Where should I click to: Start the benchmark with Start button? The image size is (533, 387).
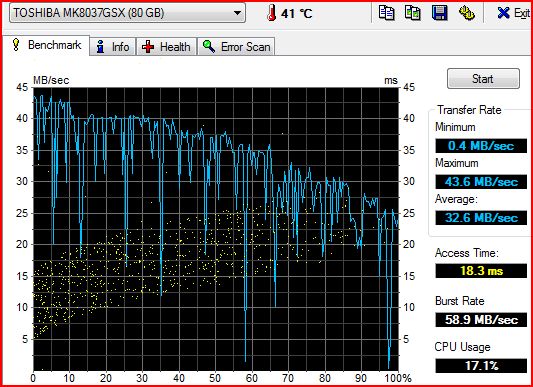[x=483, y=79]
